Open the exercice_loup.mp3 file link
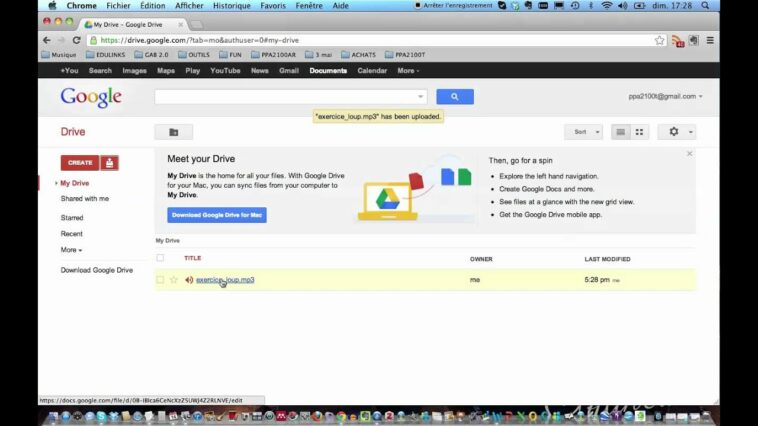 click(225, 280)
